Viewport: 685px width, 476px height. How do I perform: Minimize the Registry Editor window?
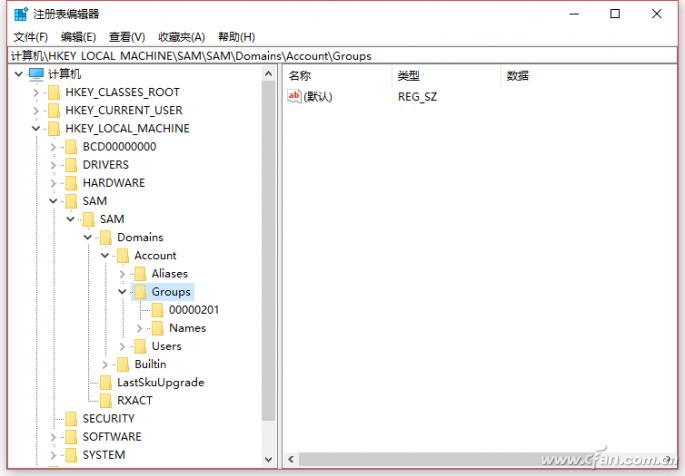pos(574,14)
